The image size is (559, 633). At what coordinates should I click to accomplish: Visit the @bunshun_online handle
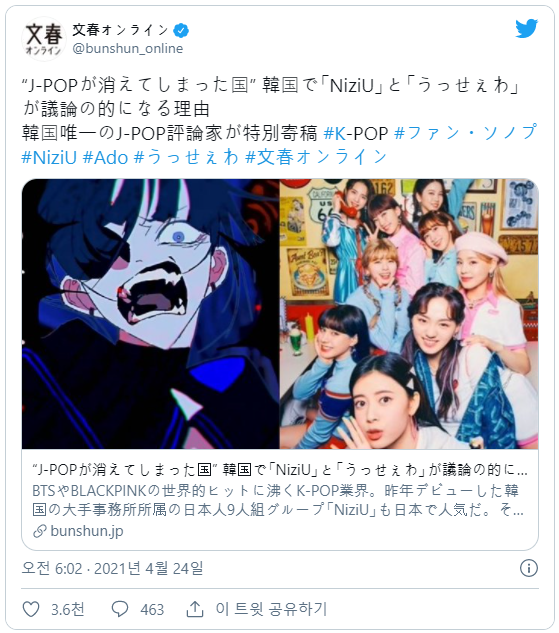click(x=128, y=48)
